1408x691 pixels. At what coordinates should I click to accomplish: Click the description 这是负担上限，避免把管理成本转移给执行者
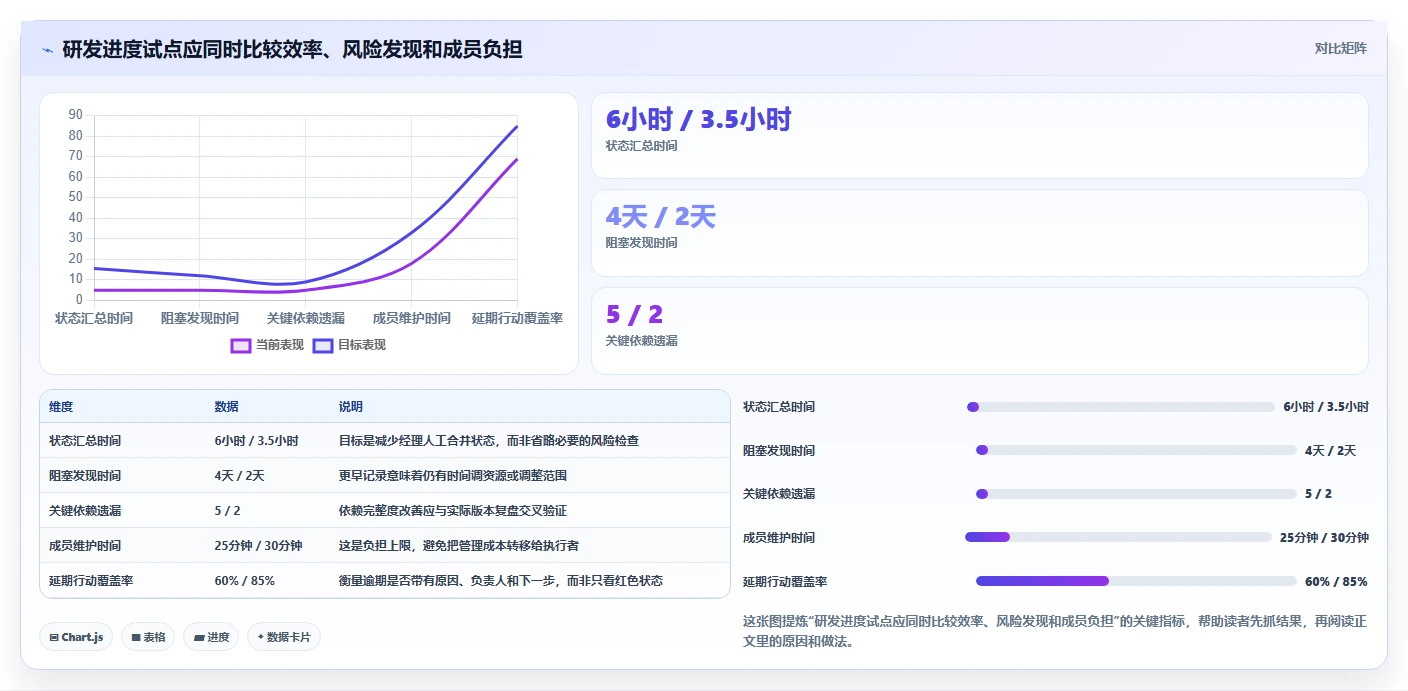[459, 546]
